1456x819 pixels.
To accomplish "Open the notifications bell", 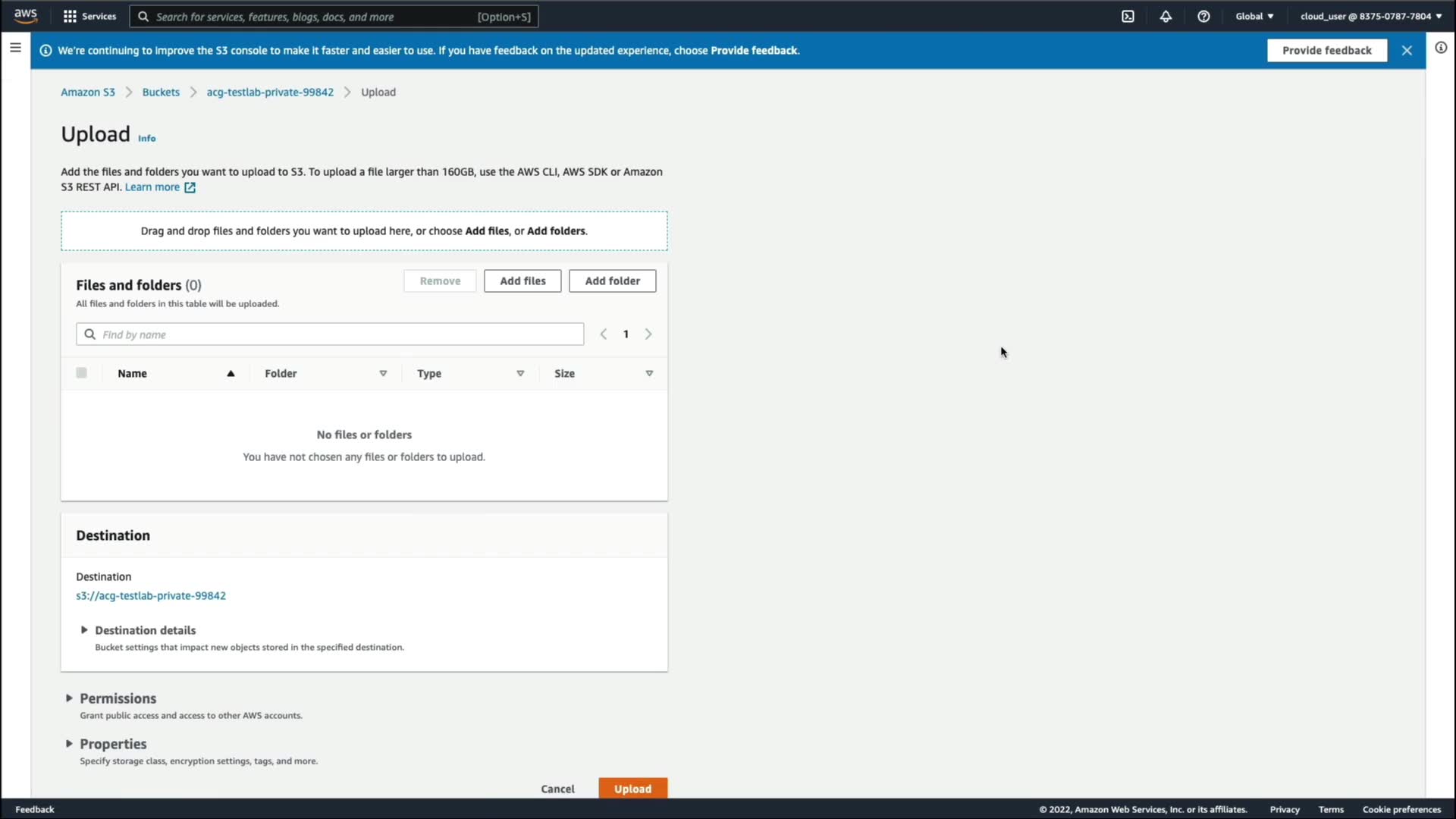I will (1166, 16).
